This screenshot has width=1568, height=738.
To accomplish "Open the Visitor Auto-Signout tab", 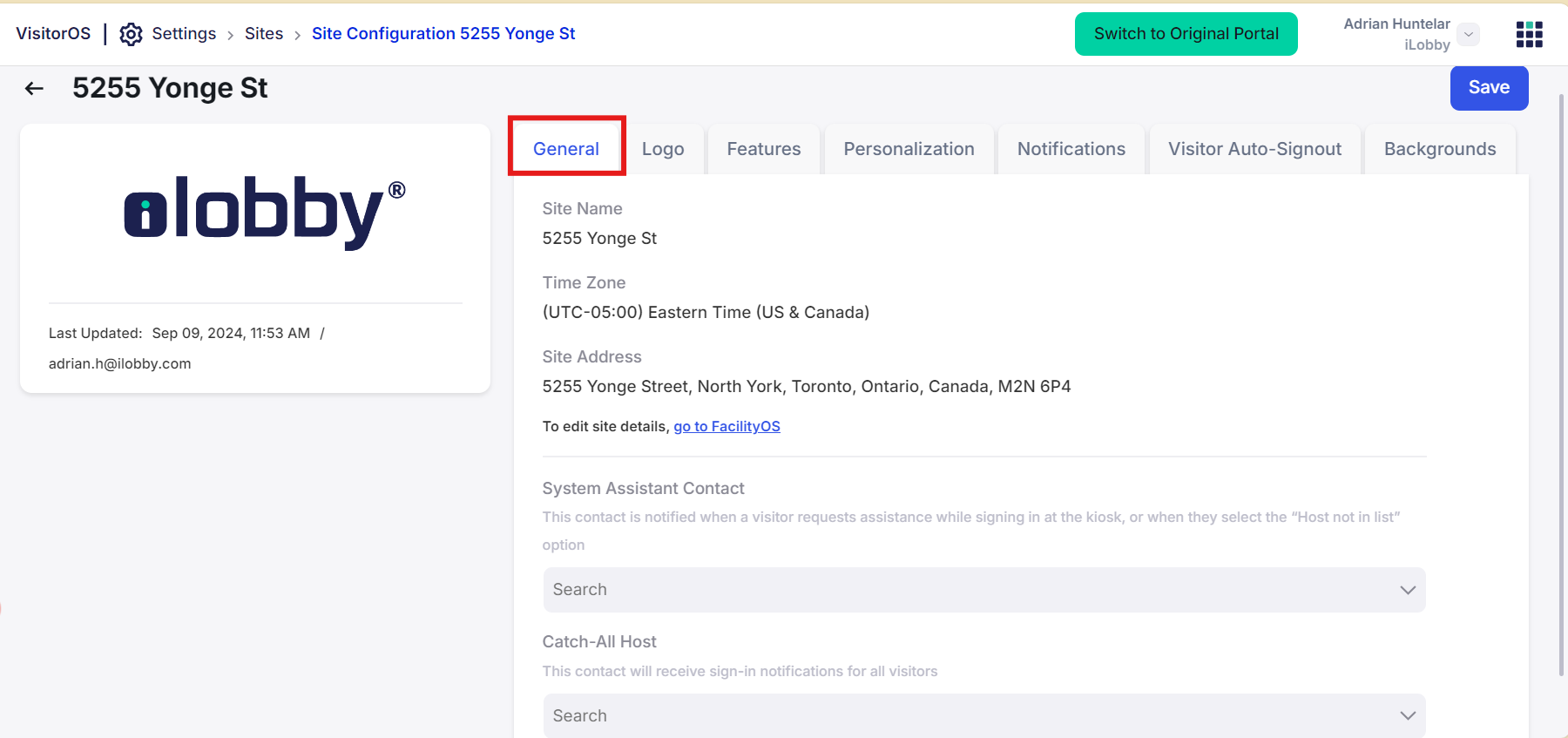I will pyautogui.click(x=1254, y=149).
